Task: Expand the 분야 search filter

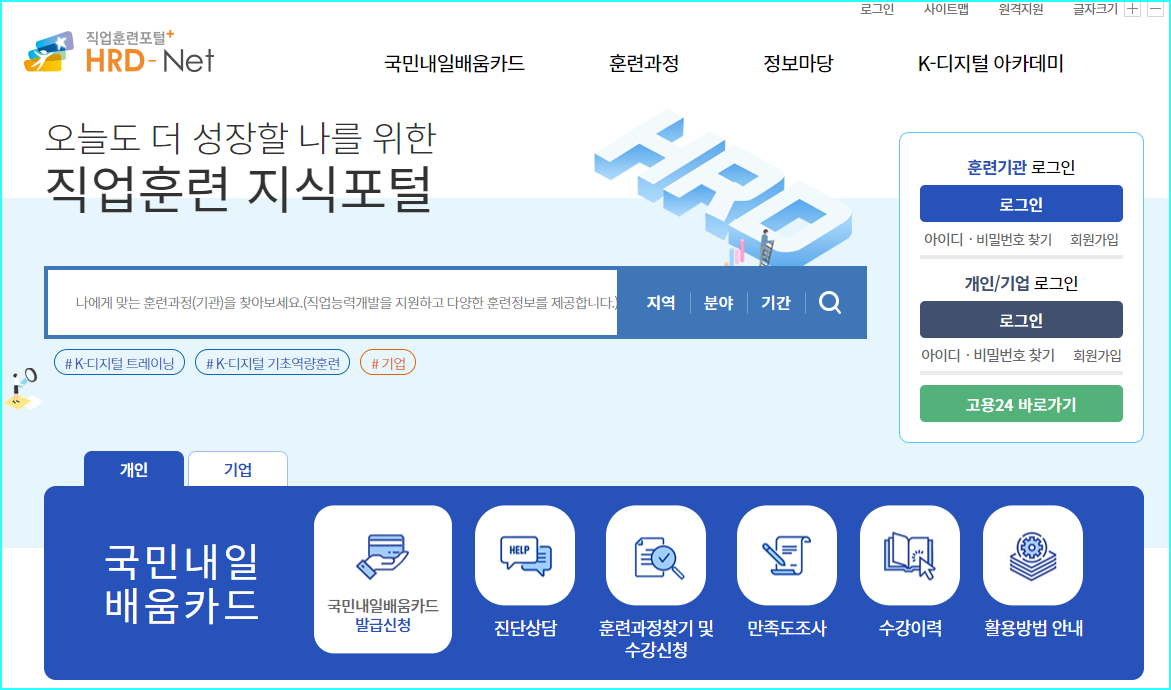Action: (718, 302)
